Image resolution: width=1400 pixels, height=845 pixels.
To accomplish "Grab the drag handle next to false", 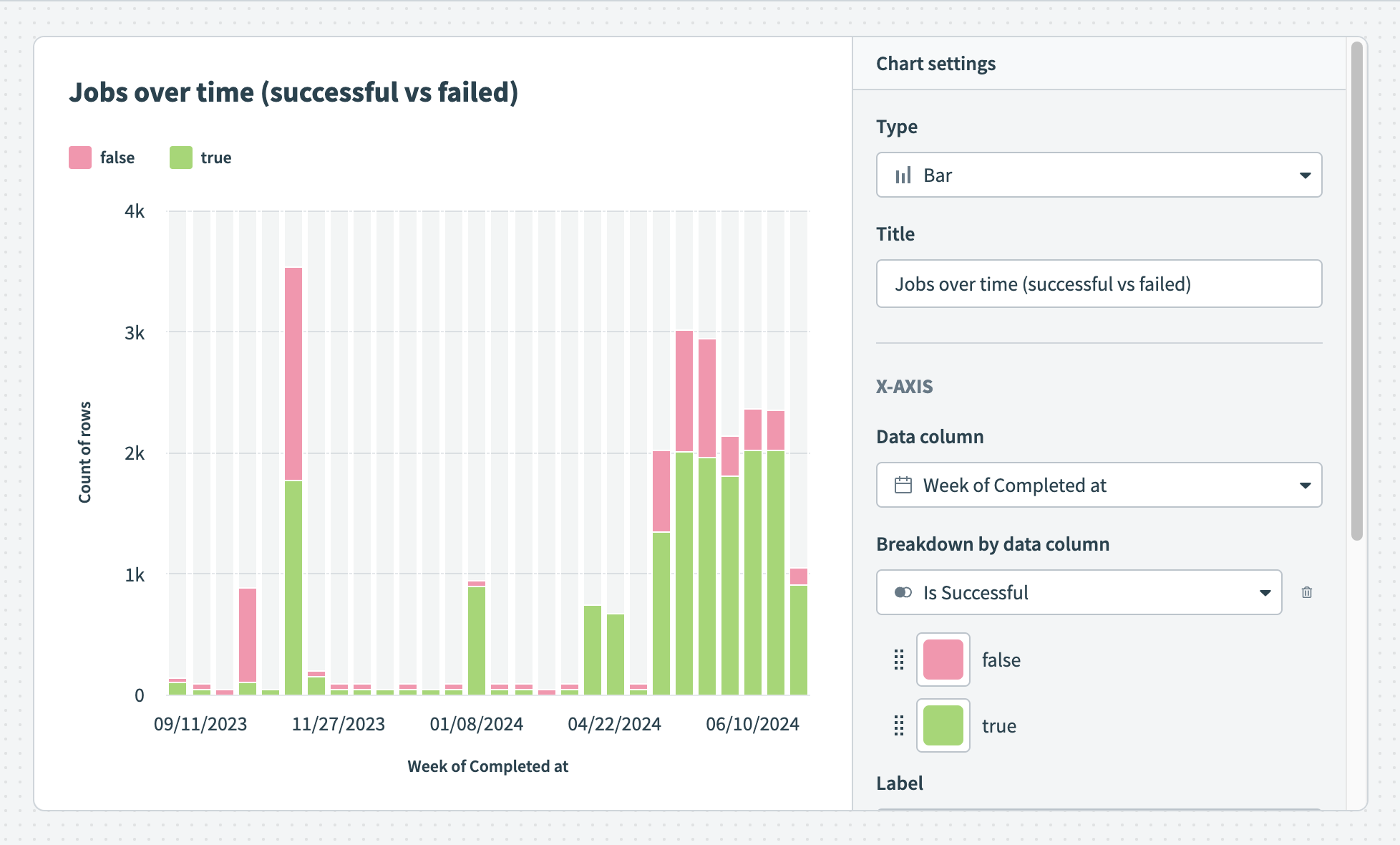I will click(x=899, y=660).
